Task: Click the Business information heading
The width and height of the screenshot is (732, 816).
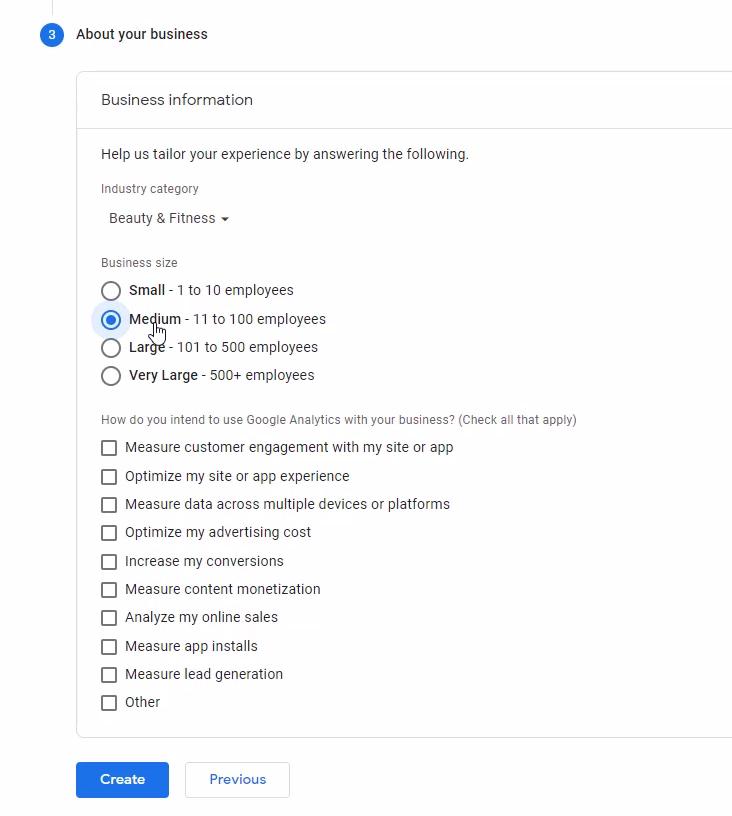Action: click(x=177, y=100)
